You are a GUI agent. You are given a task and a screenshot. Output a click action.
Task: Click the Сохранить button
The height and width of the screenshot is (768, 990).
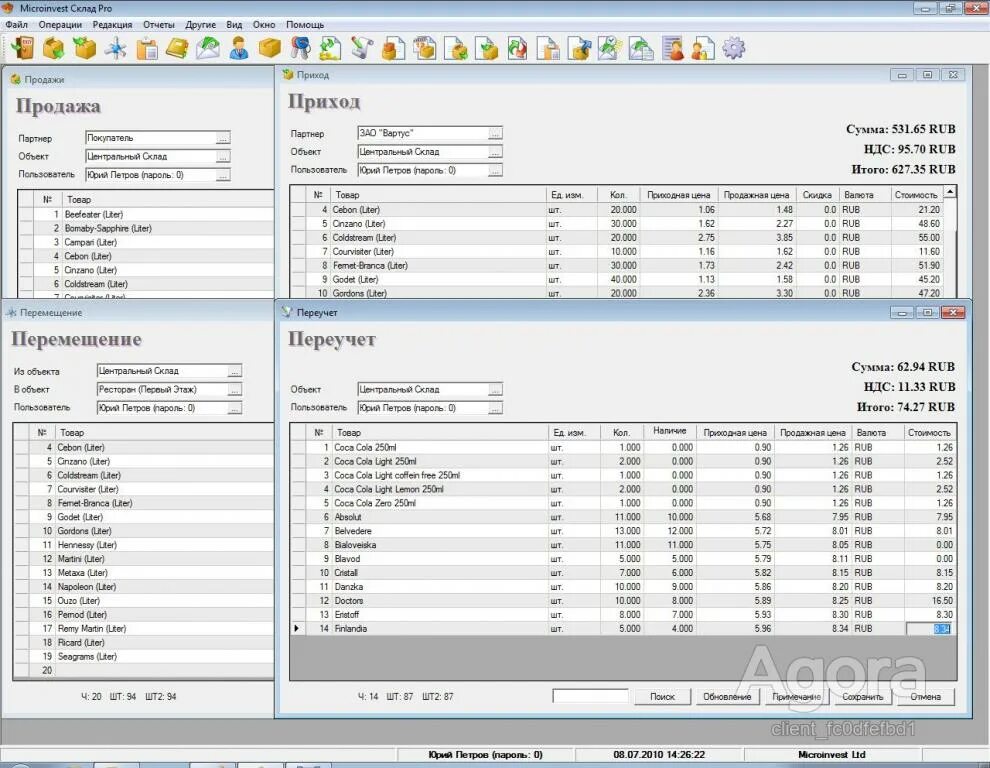coord(862,697)
